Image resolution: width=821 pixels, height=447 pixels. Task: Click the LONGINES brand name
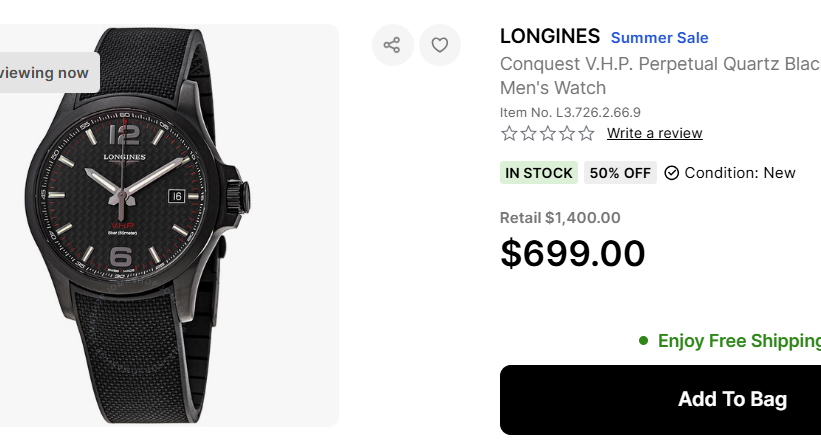click(x=550, y=37)
